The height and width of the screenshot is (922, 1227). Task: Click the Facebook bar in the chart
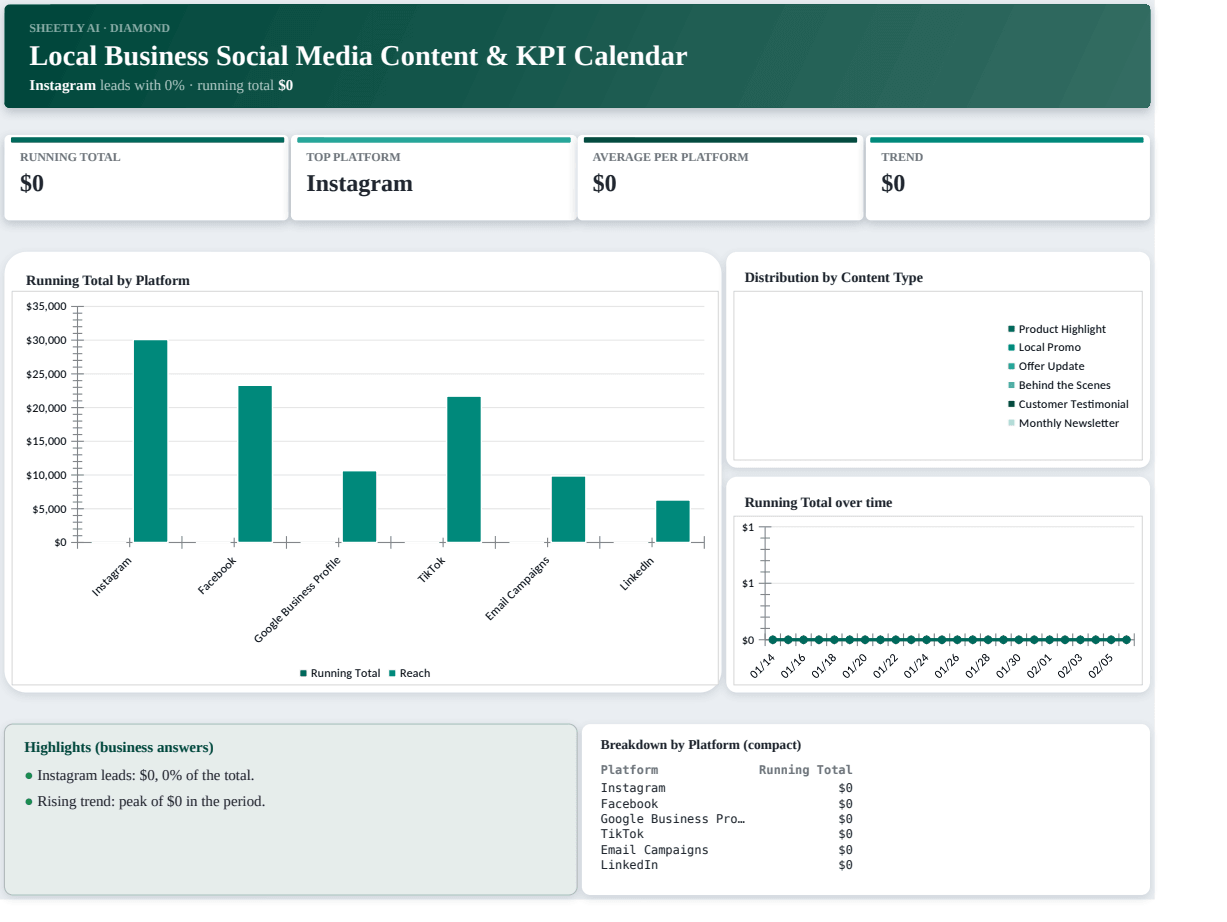255,464
